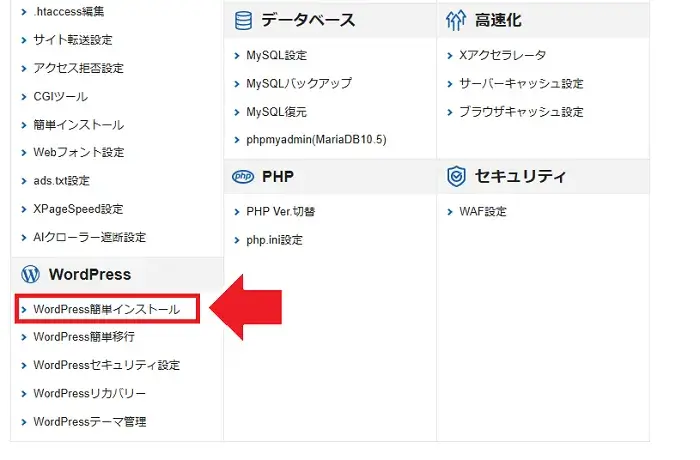This screenshot has height=460, width=700.
Task: Click WordPress簡単インストール link
Action: [107, 309]
